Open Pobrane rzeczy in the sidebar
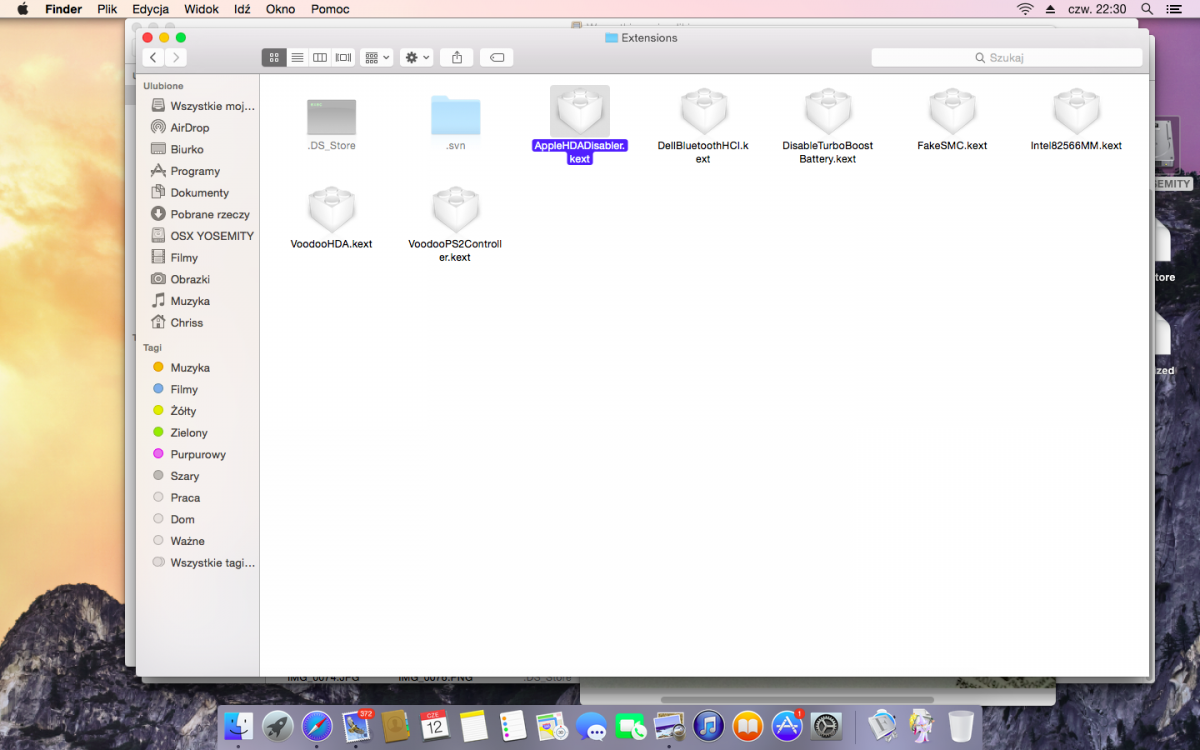The image size is (1200, 750). click(x=201, y=214)
